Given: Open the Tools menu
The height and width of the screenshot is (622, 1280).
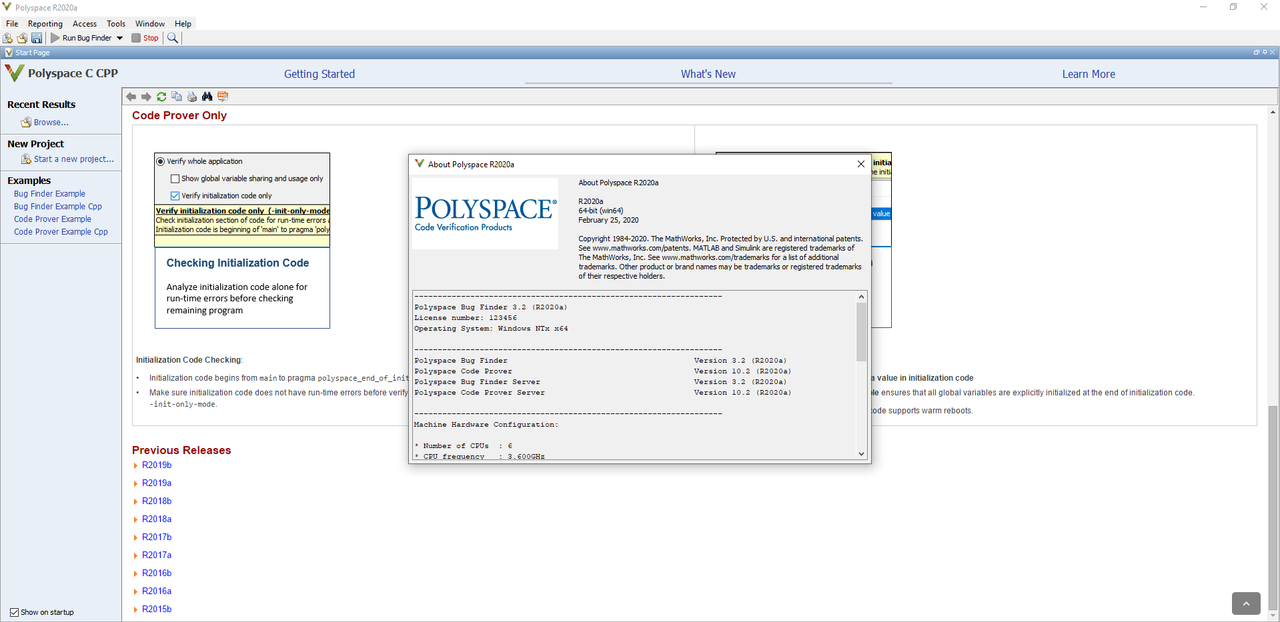Looking at the screenshot, I should pos(116,23).
